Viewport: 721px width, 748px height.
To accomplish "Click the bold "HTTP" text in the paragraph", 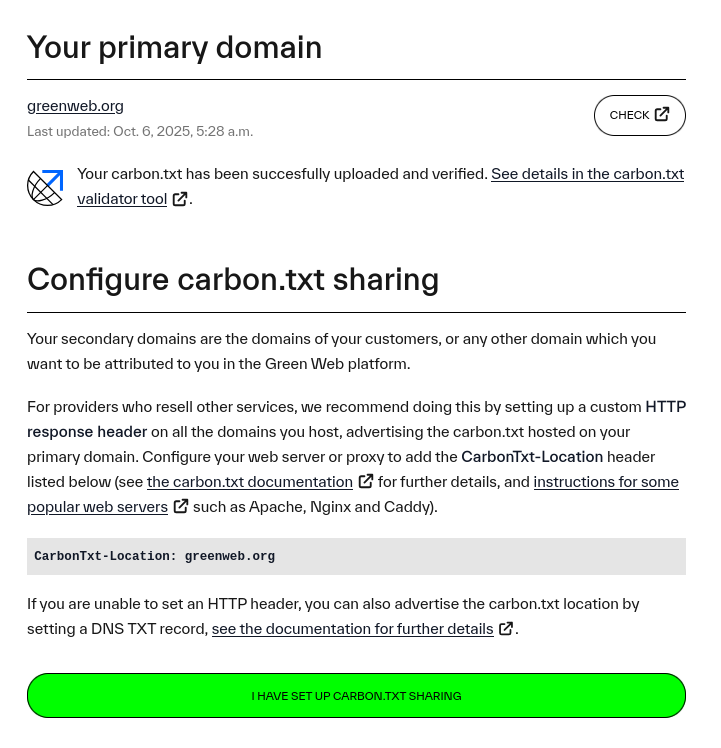I will point(665,407).
